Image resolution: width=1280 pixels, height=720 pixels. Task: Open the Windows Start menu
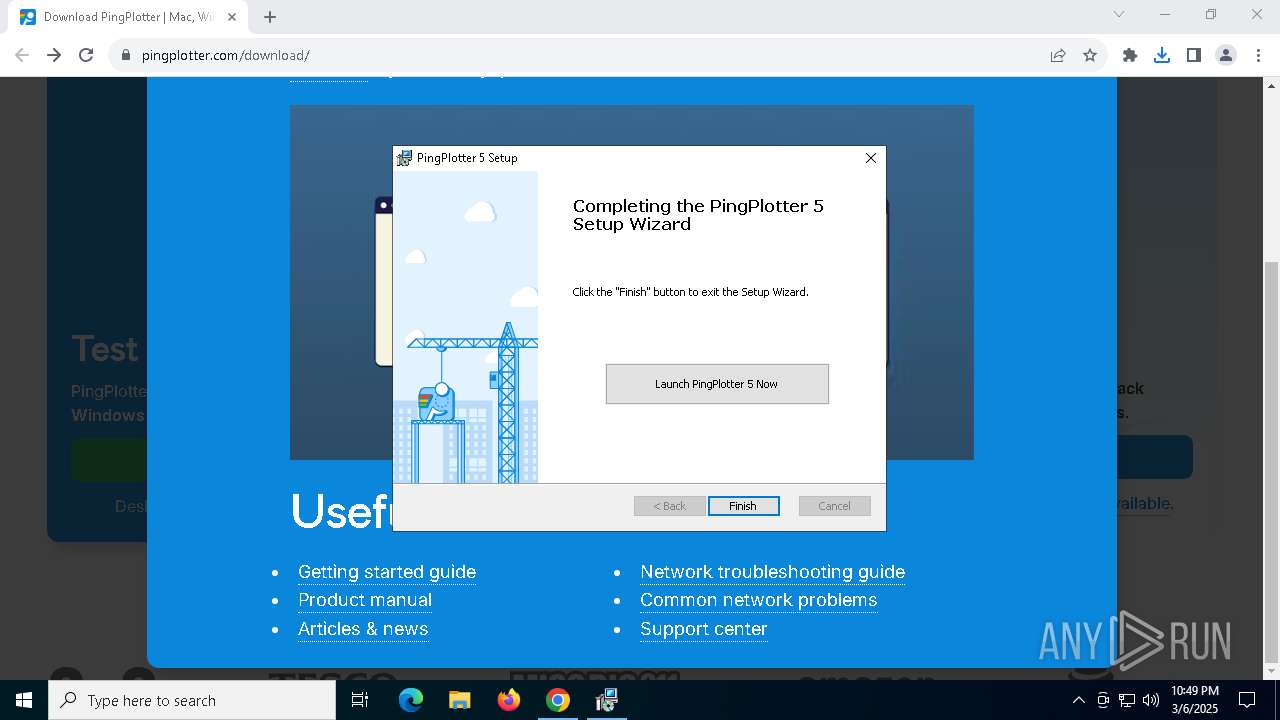tap(24, 700)
